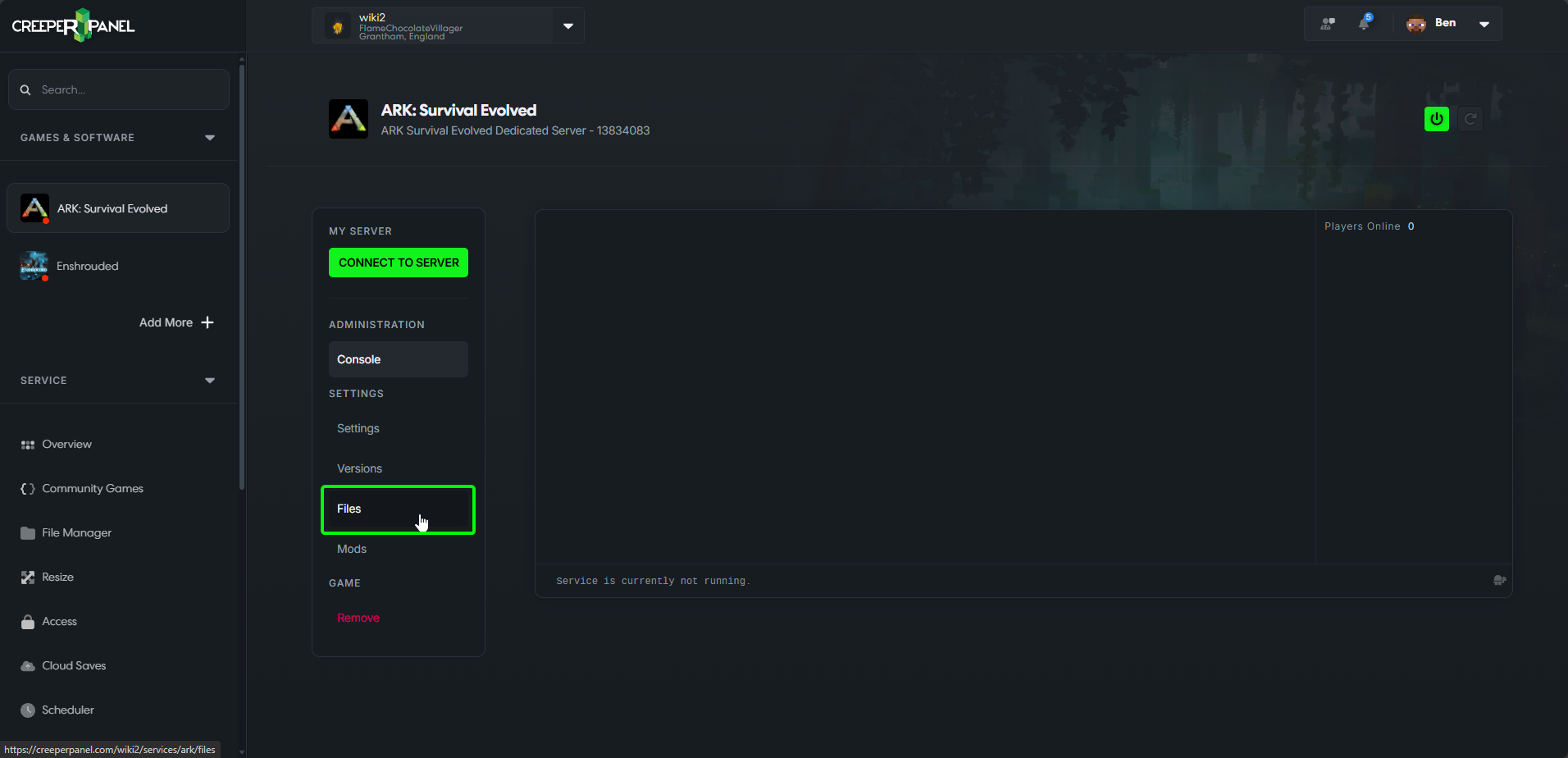Click the red Remove option

point(358,618)
